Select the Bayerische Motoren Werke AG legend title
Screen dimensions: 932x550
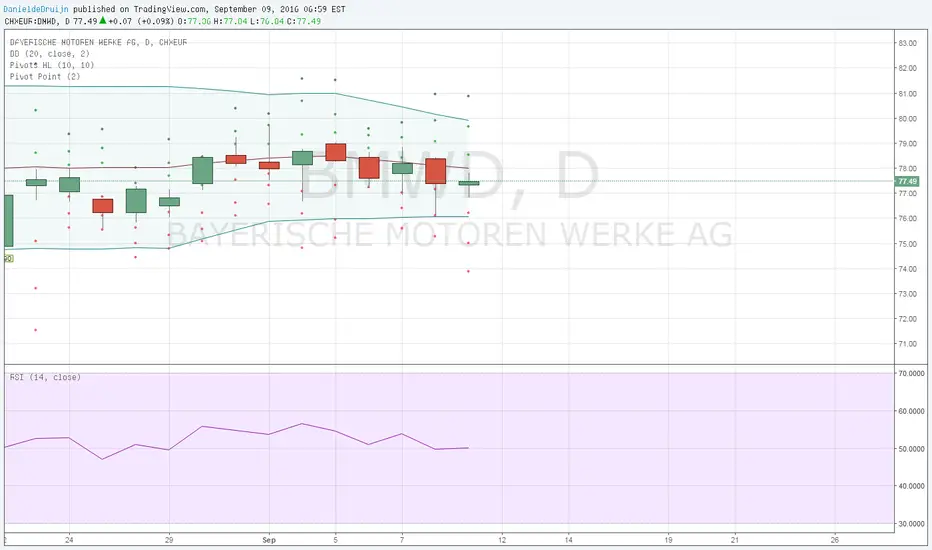[98, 43]
